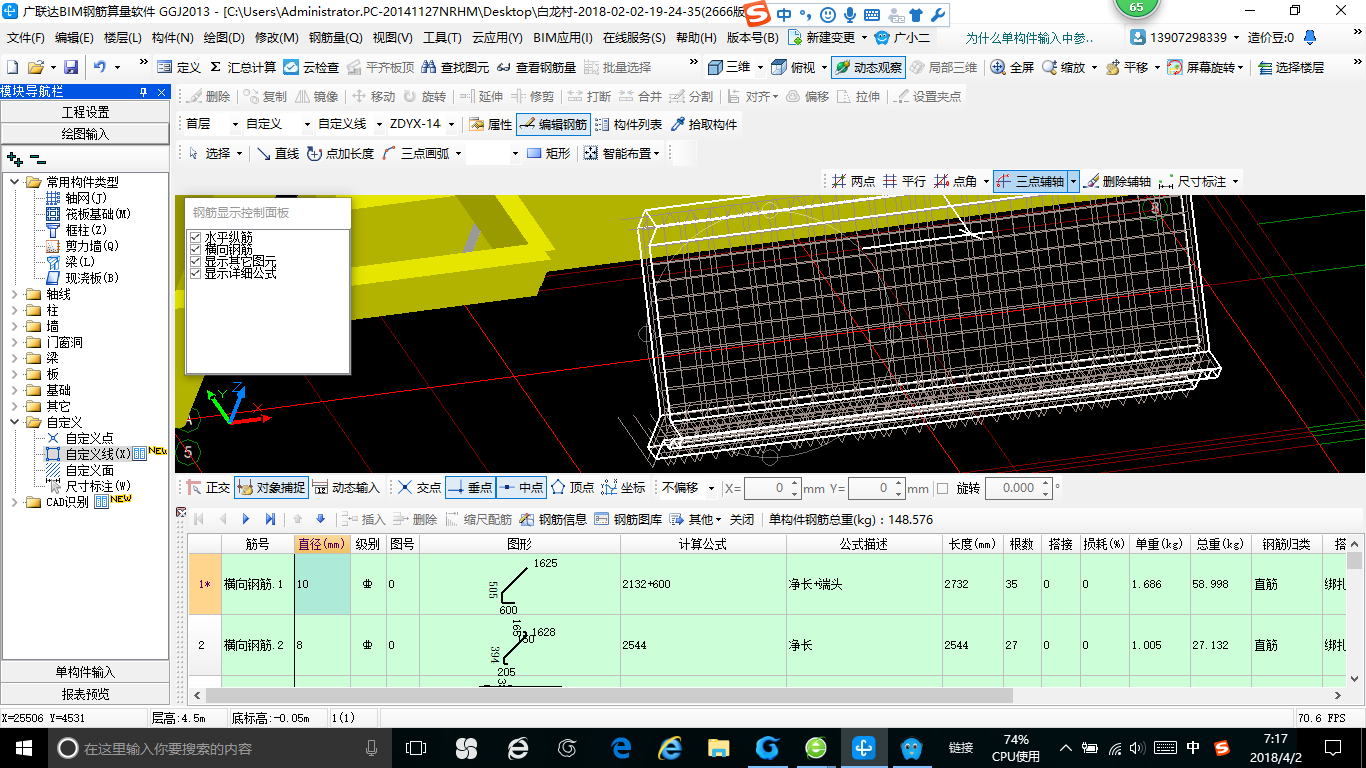Click 拾取构件 pick component tool

(704, 124)
